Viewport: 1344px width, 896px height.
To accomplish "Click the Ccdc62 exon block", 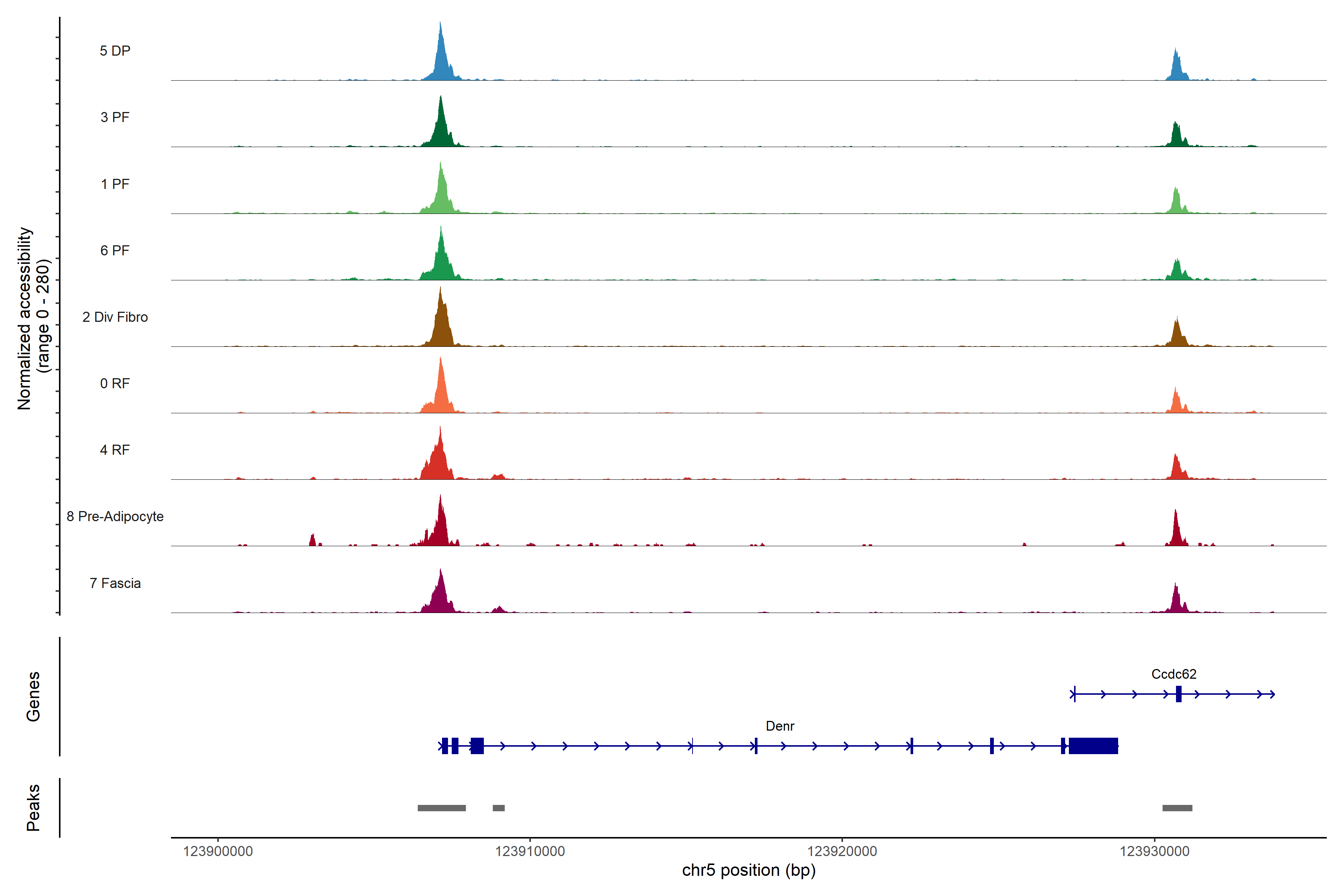I will (x=1178, y=694).
